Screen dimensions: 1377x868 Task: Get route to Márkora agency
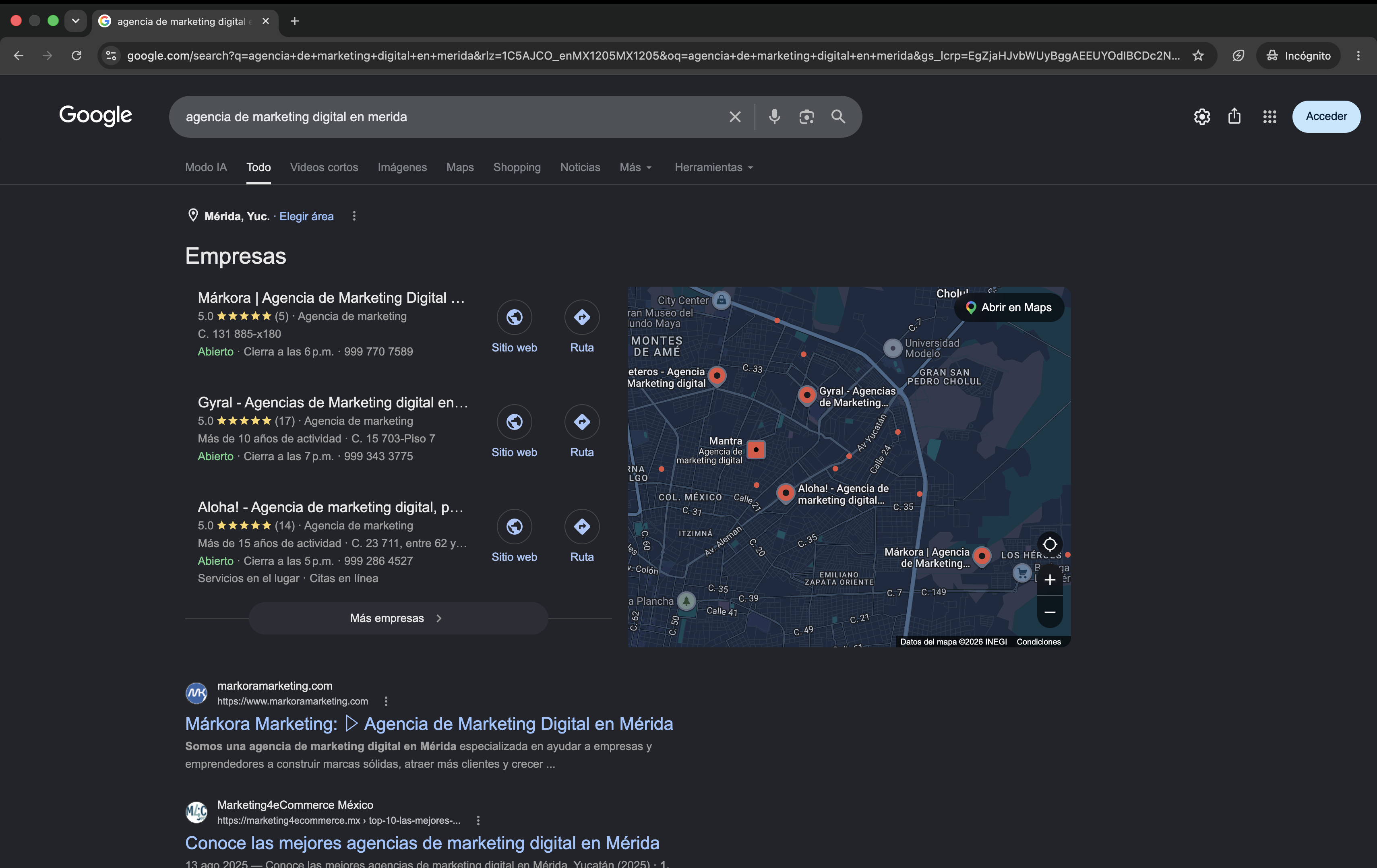click(x=581, y=317)
